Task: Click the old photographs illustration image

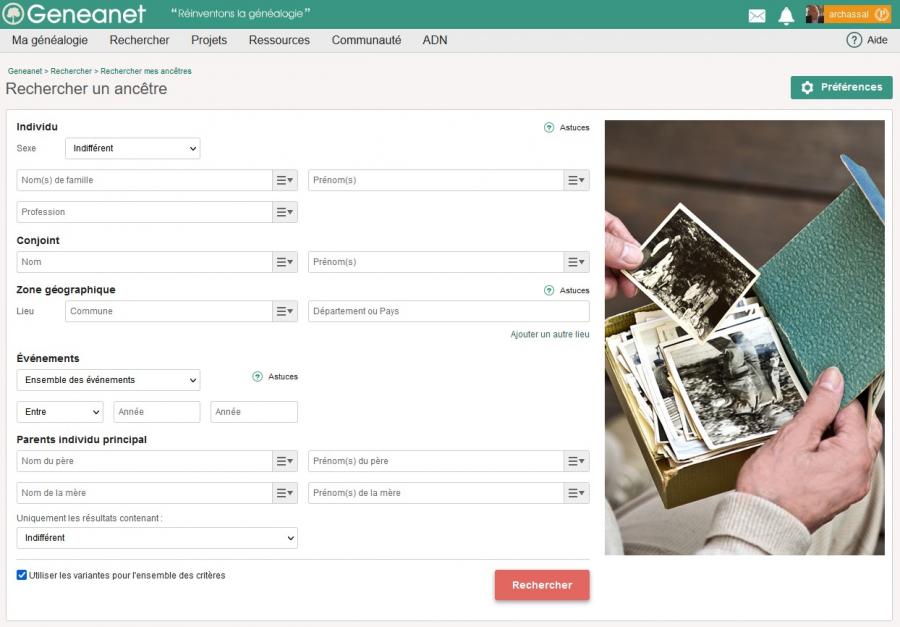Action: (x=744, y=338)
